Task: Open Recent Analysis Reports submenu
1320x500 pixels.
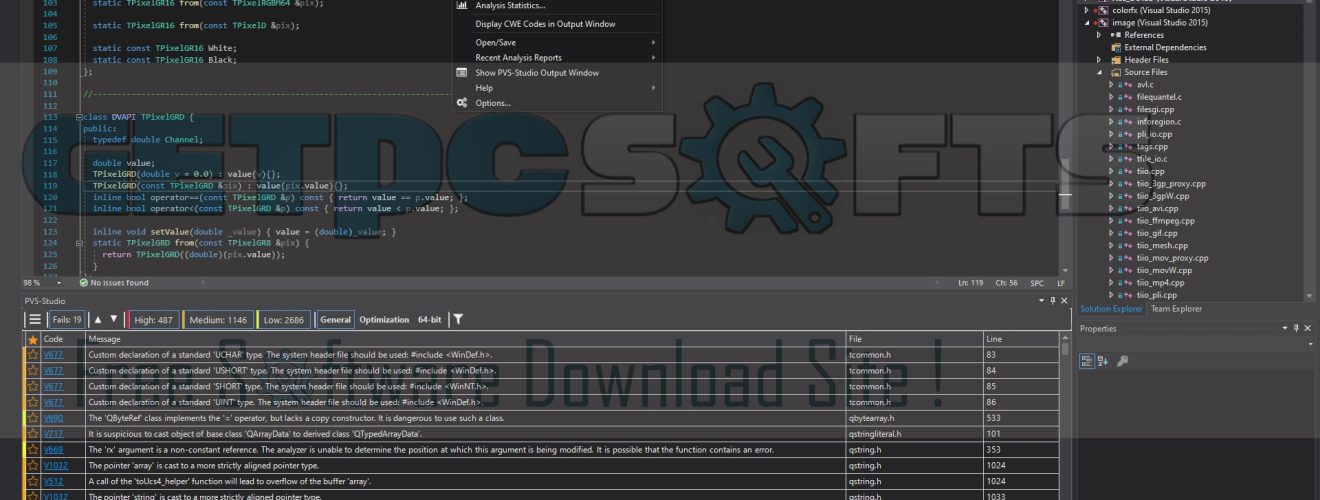Action: coord(557,58)
